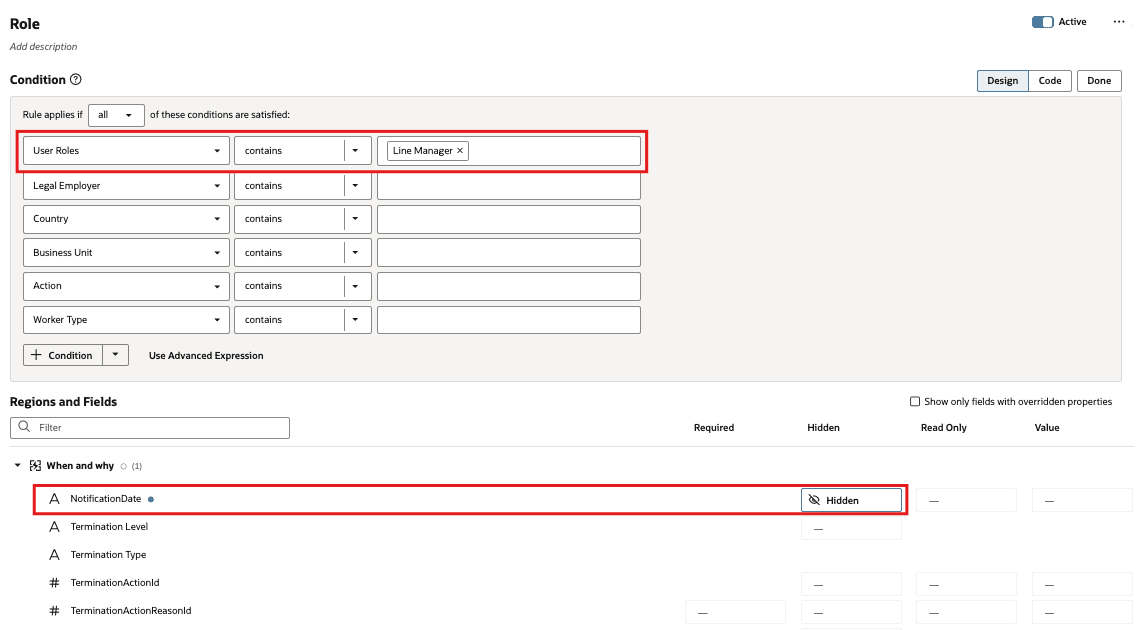
Task: Click the Role rule title
Action: coord(25,23)
